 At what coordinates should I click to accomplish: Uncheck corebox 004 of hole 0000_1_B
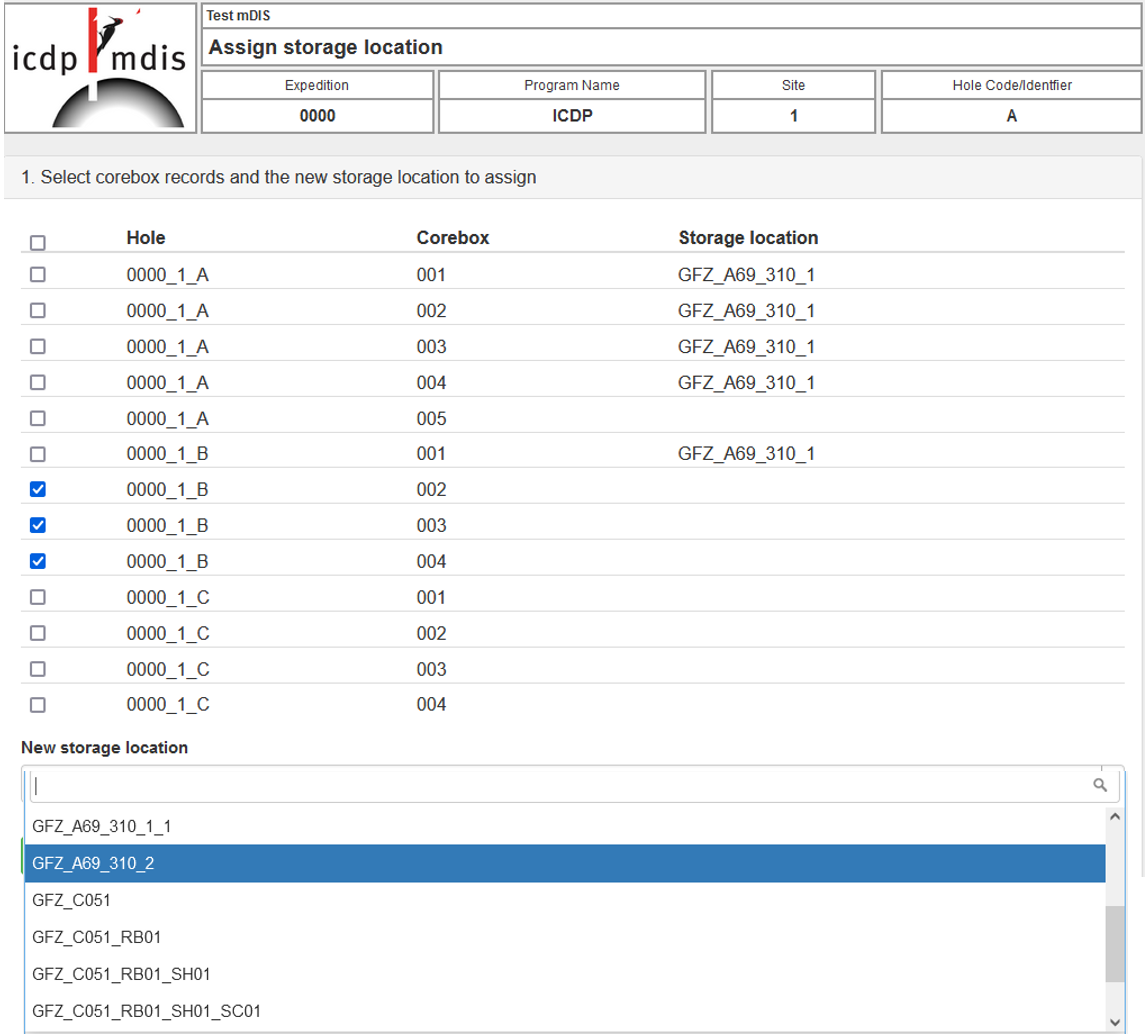(38, 561)
